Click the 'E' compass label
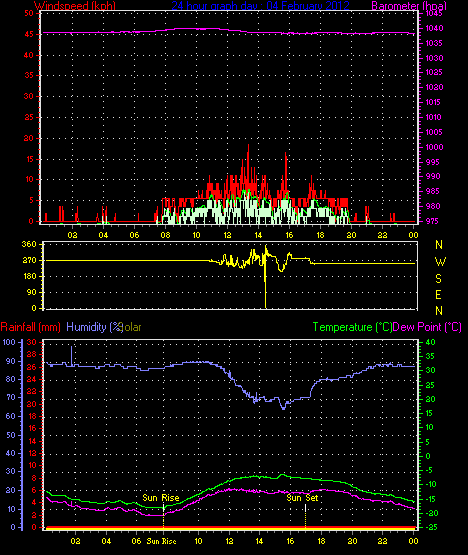Image resolution: width=468 pixels, height=555 pixels. [439, 295]
